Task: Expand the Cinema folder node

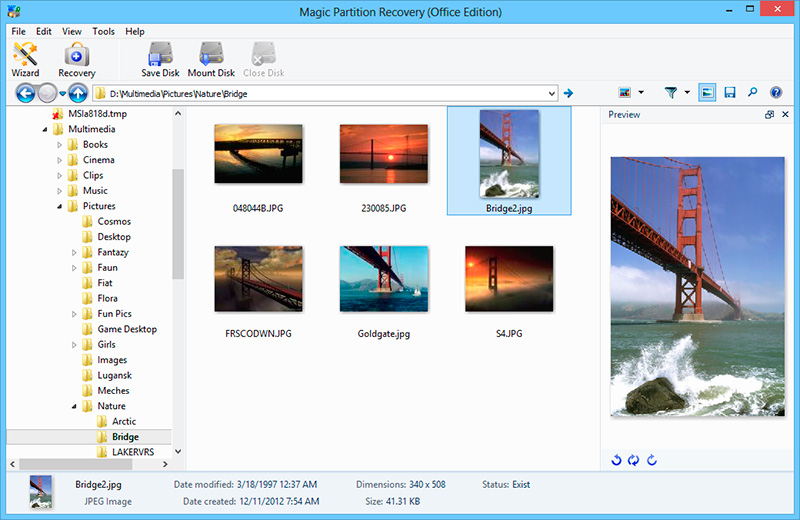Action: tap(60, 160)
